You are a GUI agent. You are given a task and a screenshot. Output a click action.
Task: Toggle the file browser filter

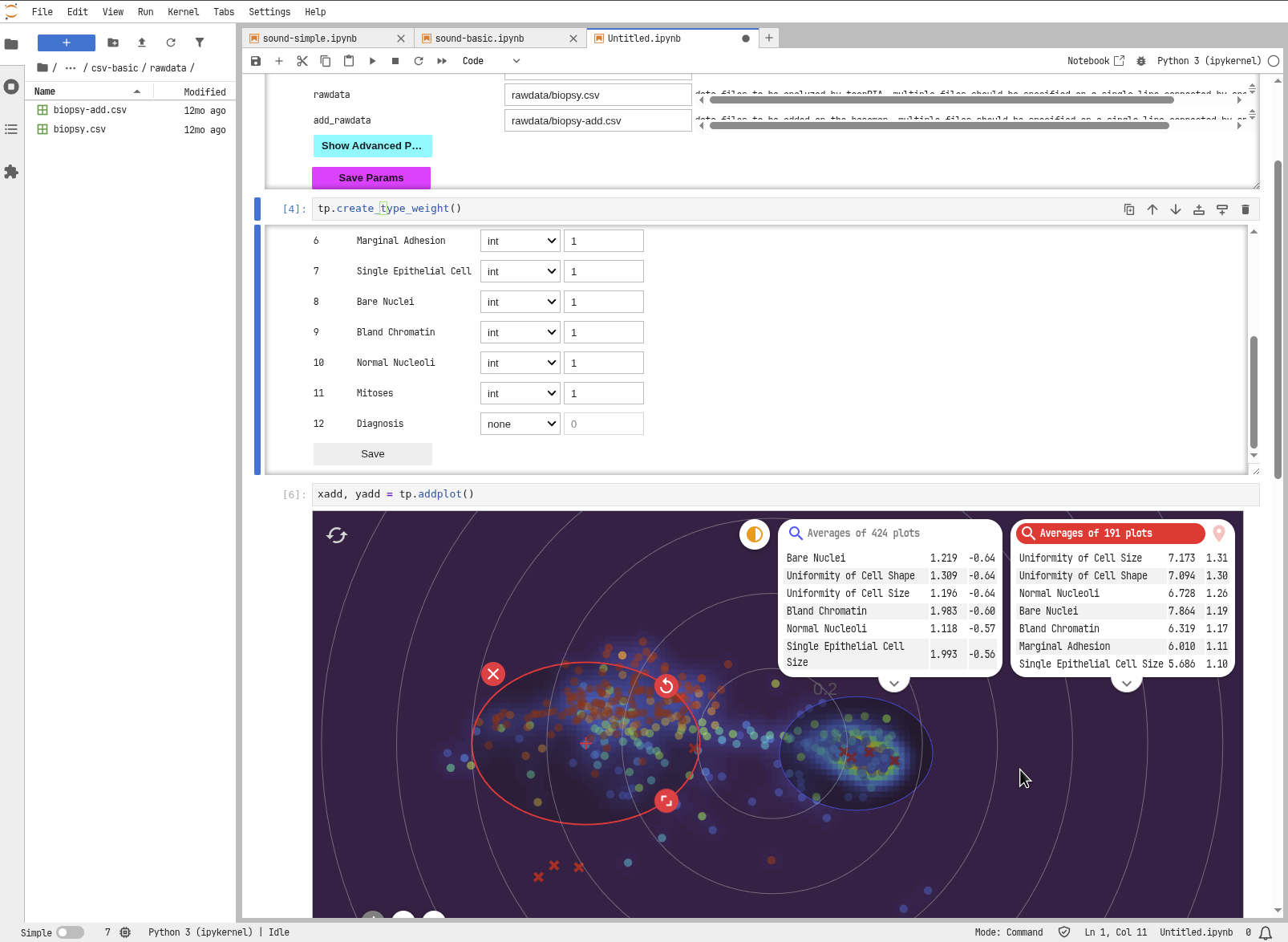(x=200, y=43)
